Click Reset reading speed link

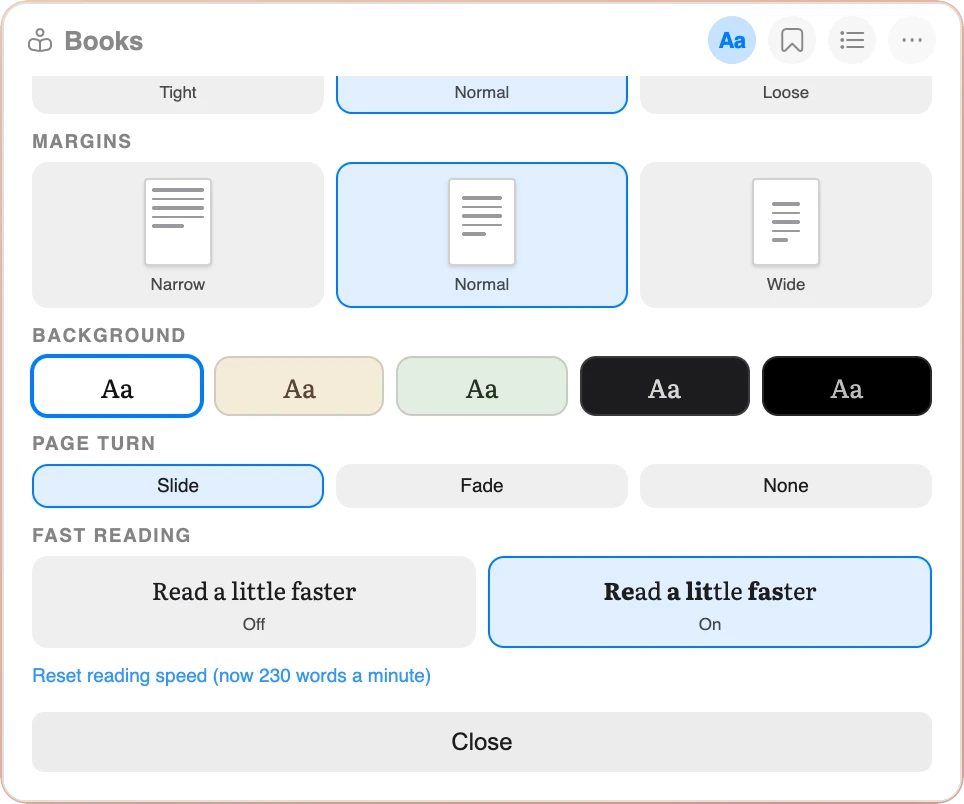pos(231,676)
